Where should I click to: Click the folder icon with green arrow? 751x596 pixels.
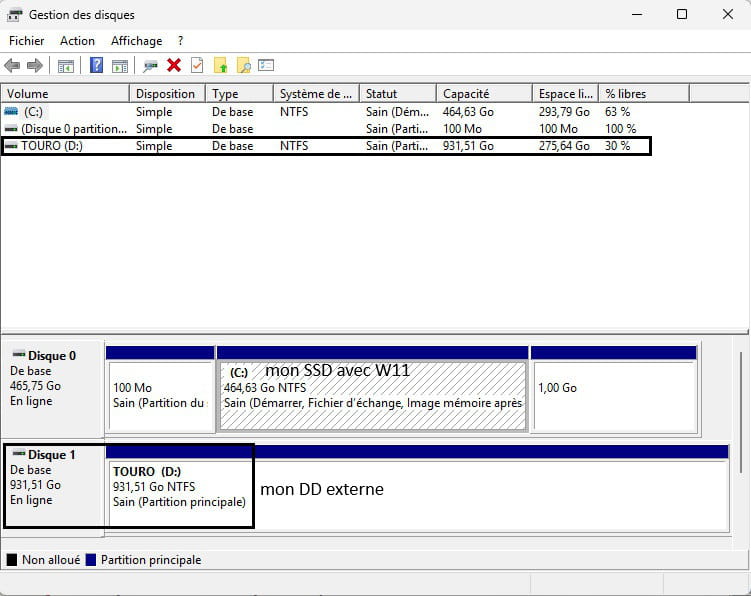click(x=220, y=66)
